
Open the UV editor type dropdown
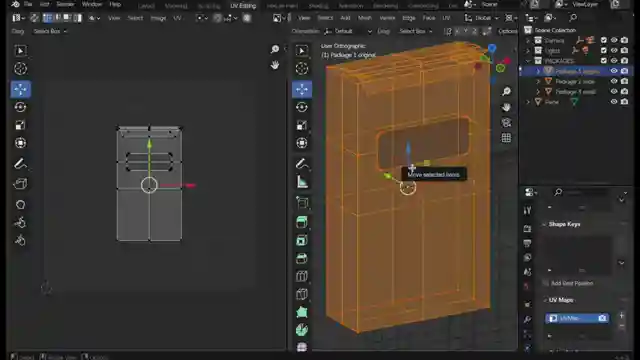coord(18,18)
